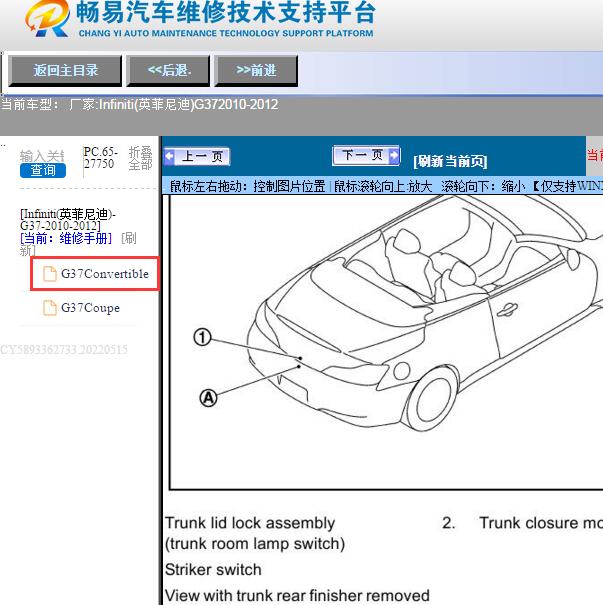Select PC.65-27750 text entry
This screenshot has height=605, width=603.
(100, 157)
